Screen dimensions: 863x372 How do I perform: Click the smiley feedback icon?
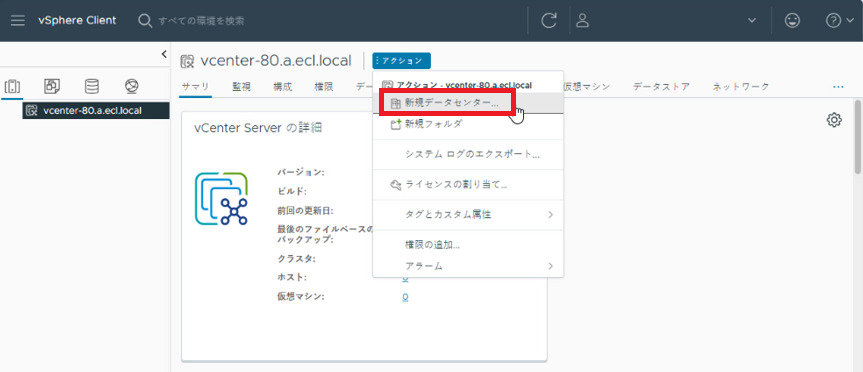pos(792,20)
